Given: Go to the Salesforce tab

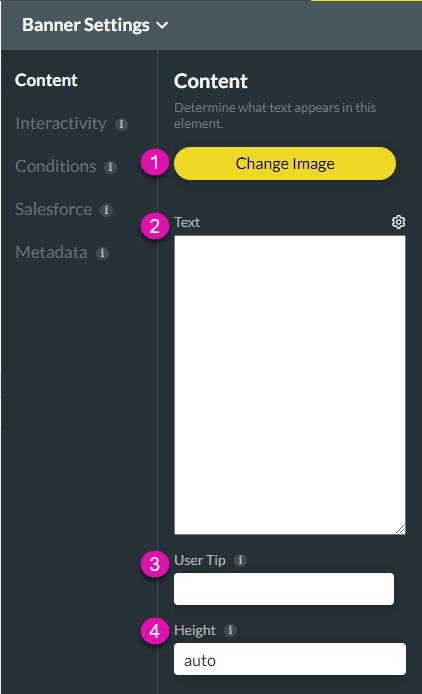Looking at the screenshot, I should pyautogui.click(x=54, y=209).
